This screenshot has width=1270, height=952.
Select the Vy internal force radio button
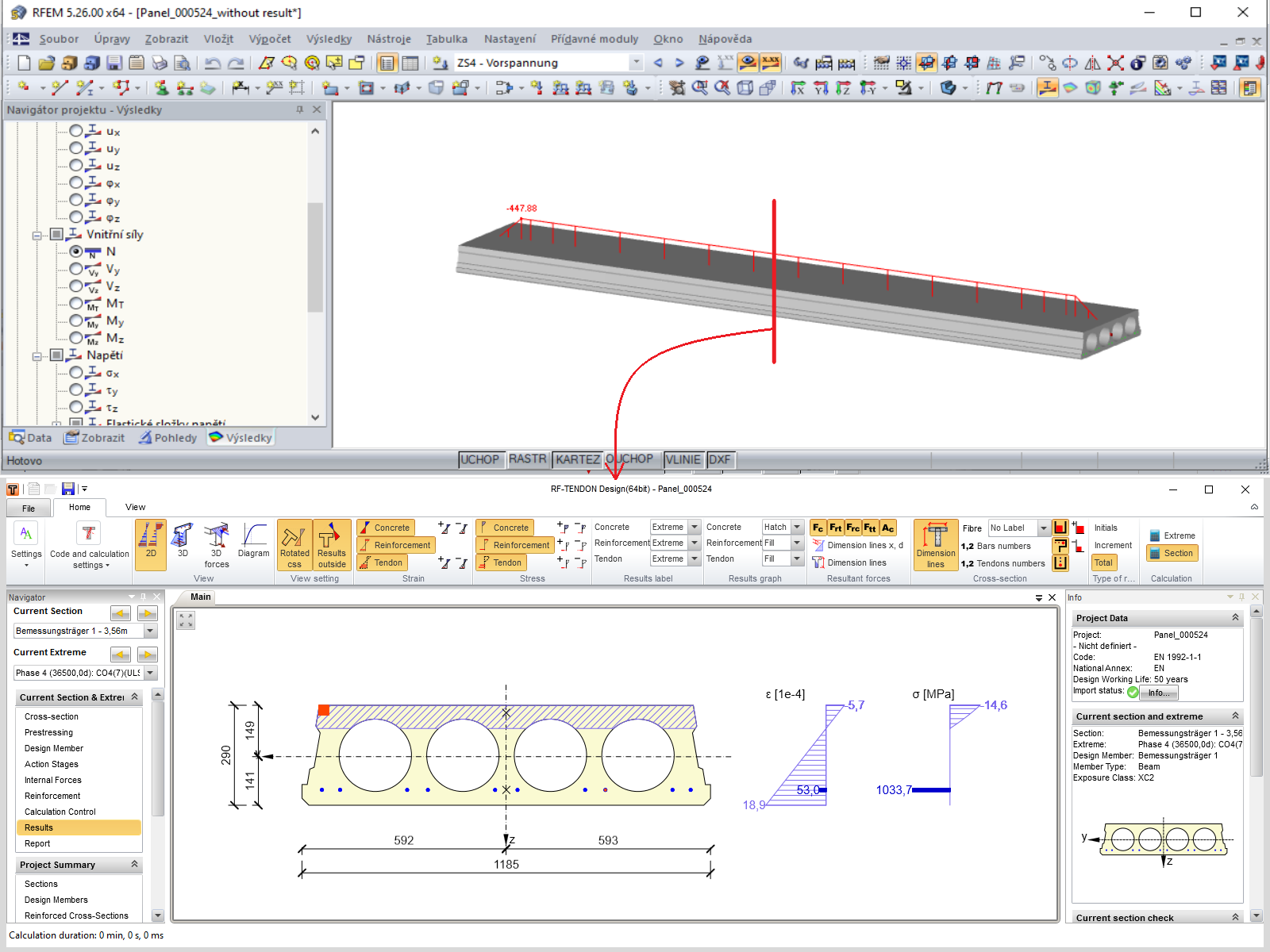pyautogui.click(x=76, y=268)
